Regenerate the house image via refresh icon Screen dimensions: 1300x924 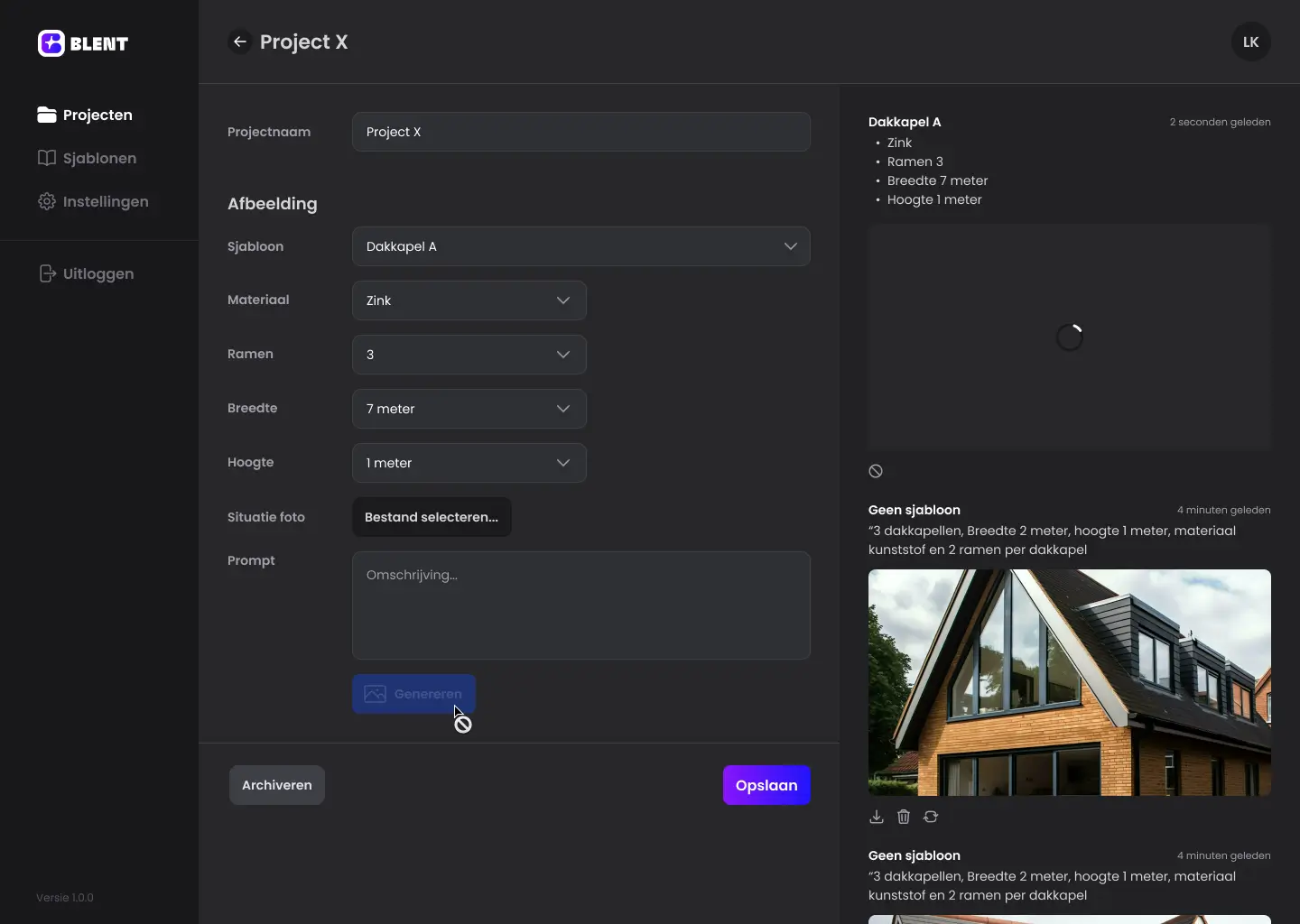931,817
